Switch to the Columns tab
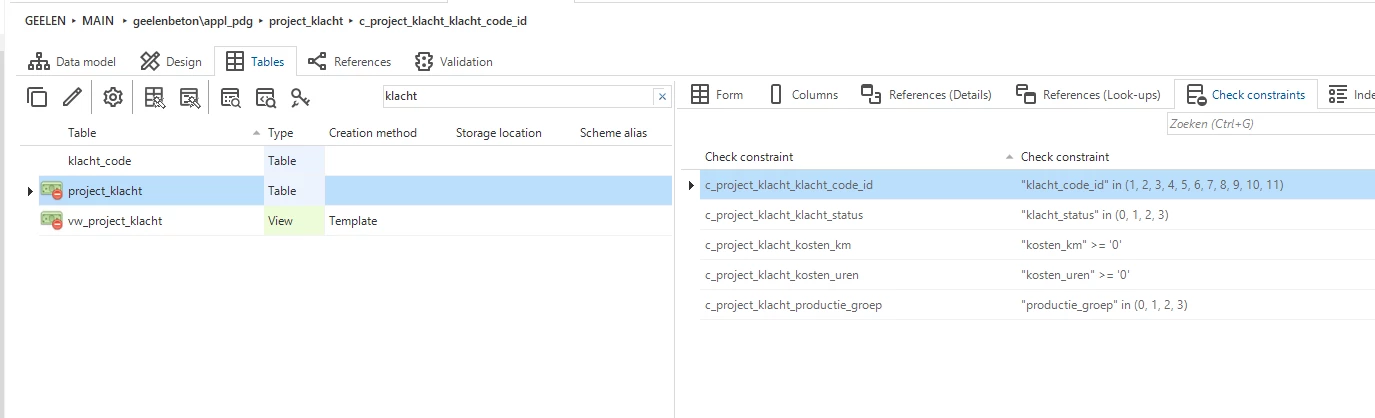1375x418 pixels. pyautogui.click(x=803, y=95)
